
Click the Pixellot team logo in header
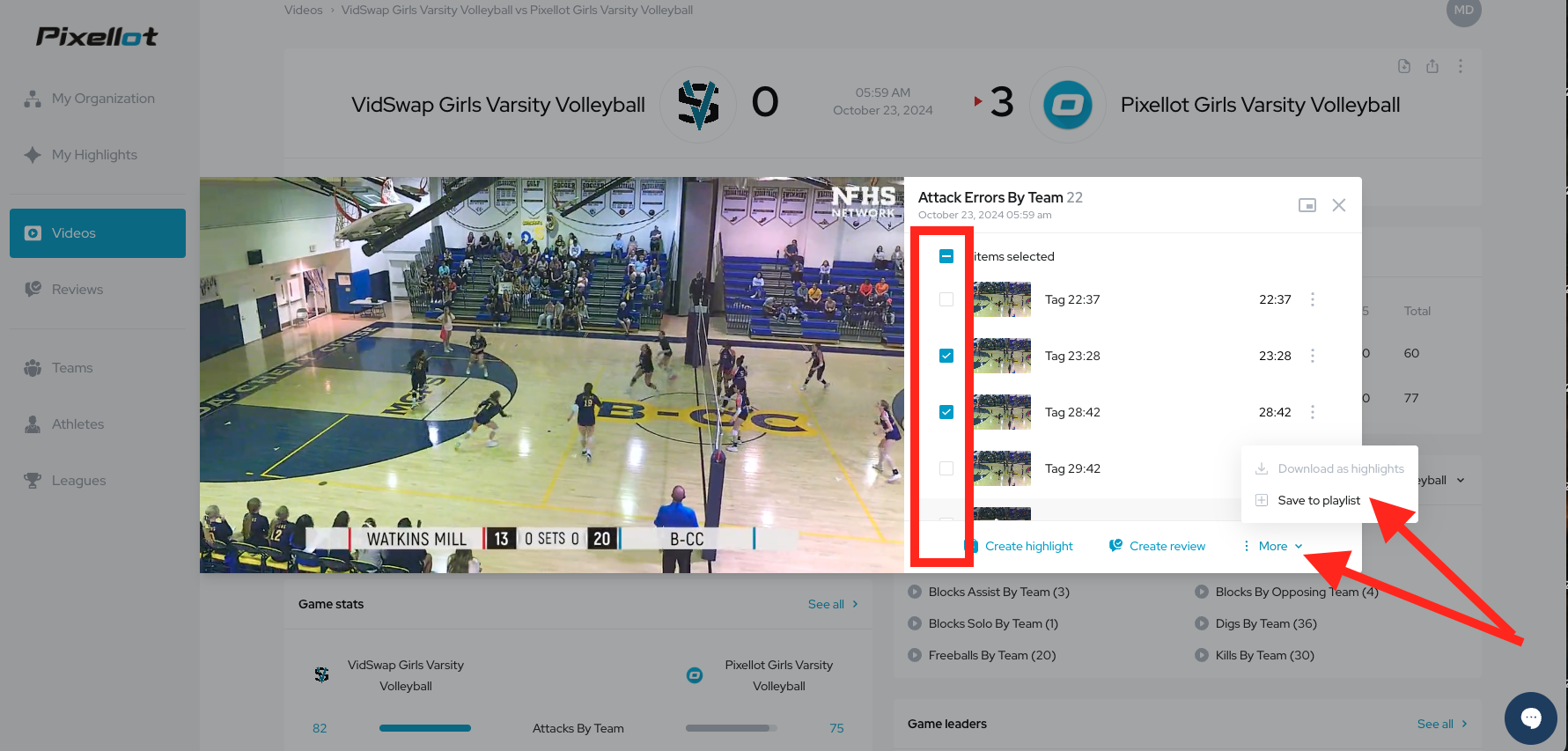point(1068,105)
